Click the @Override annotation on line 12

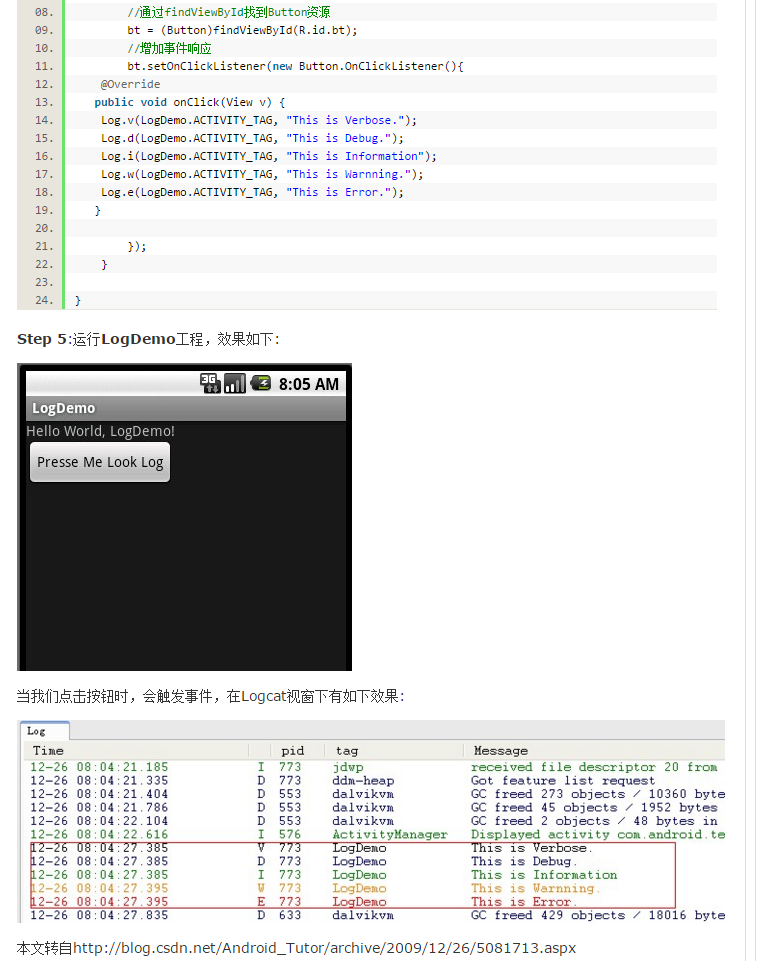pyautogui.click(x=131, y=84)
